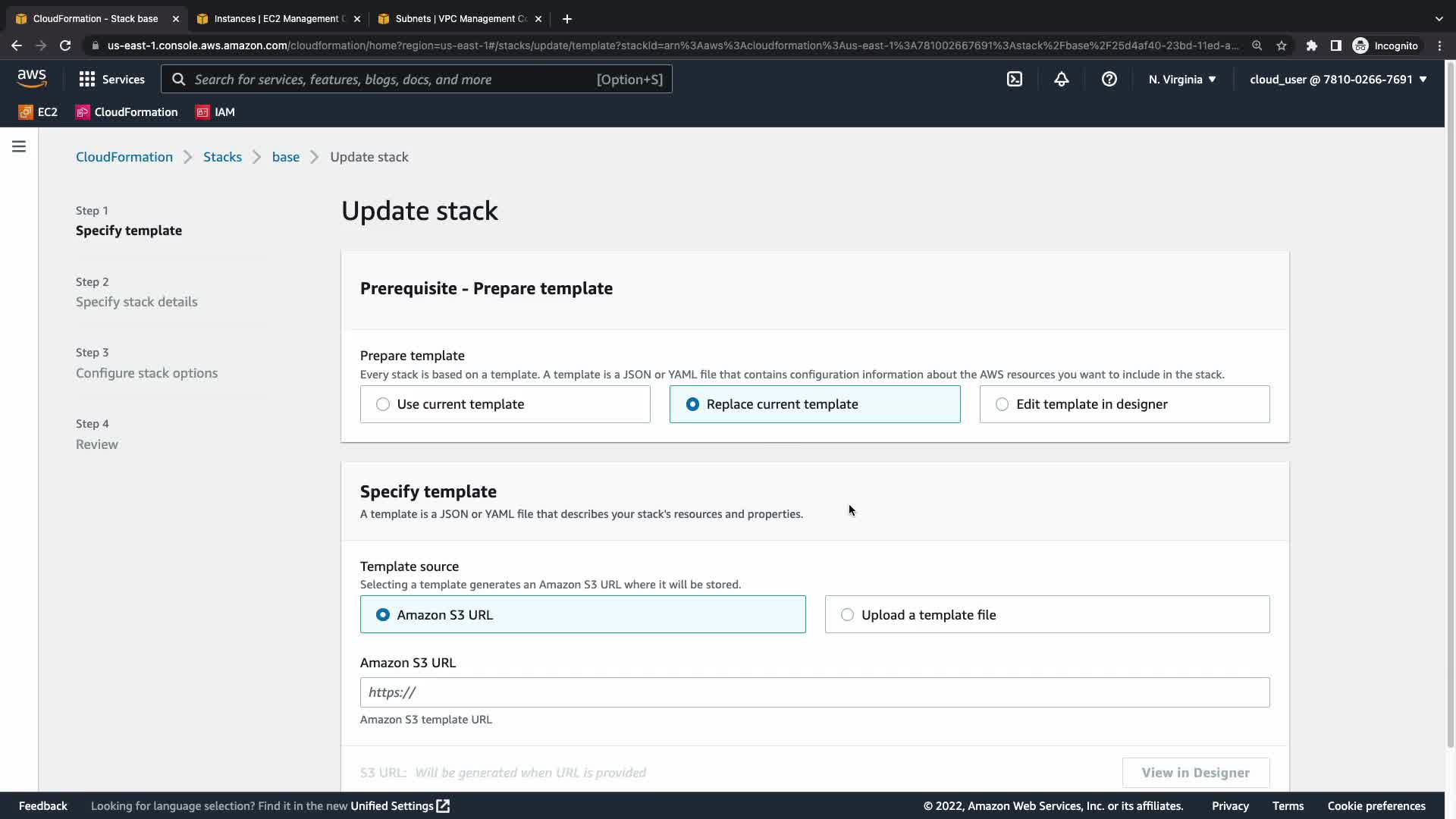The image size is (1456, 819).
Task: Bookmark page with the star icon
Action: coord(1281,45)
